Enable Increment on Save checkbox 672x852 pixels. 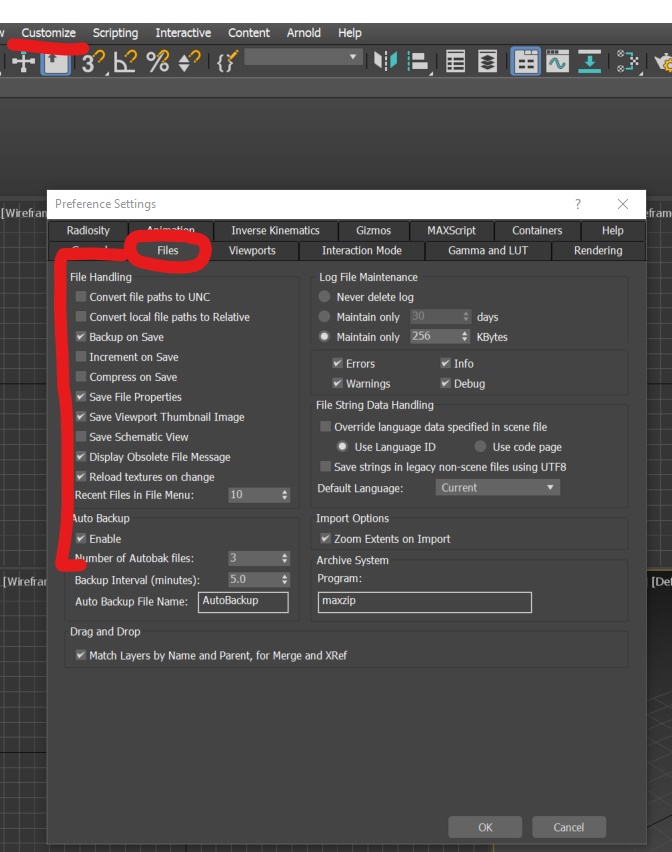pos(81,356)
